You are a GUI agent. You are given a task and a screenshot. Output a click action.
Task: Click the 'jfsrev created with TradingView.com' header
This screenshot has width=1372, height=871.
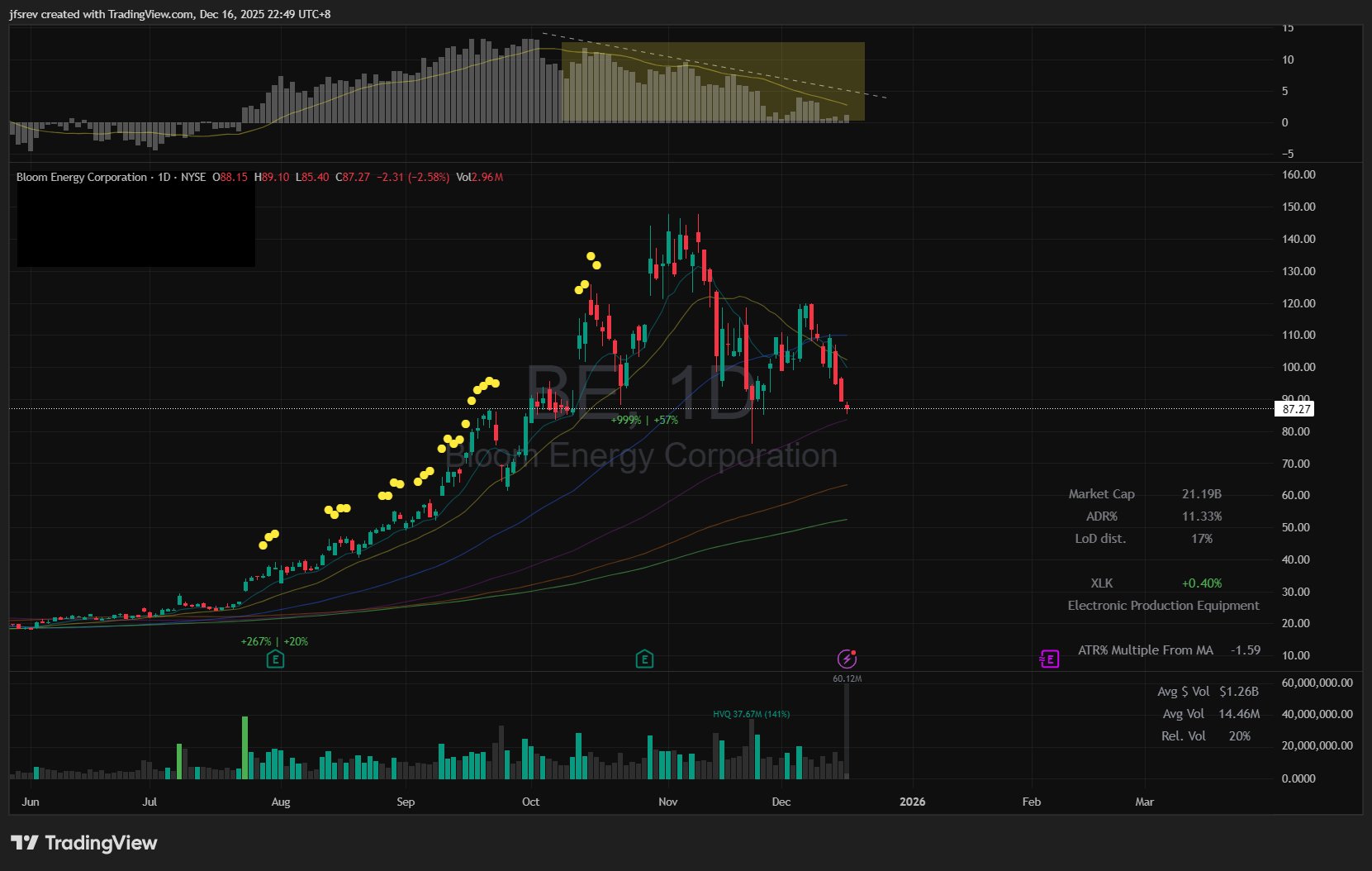tap(170, 14)
